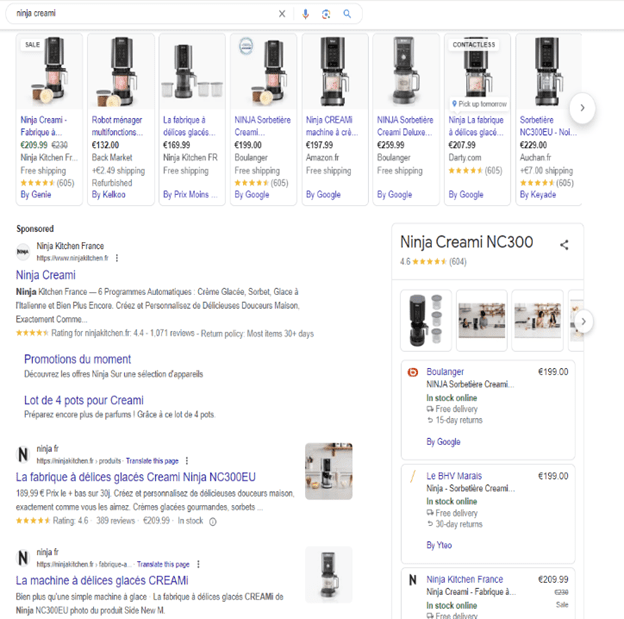Start voice search with microphone icon

(305, 14)
